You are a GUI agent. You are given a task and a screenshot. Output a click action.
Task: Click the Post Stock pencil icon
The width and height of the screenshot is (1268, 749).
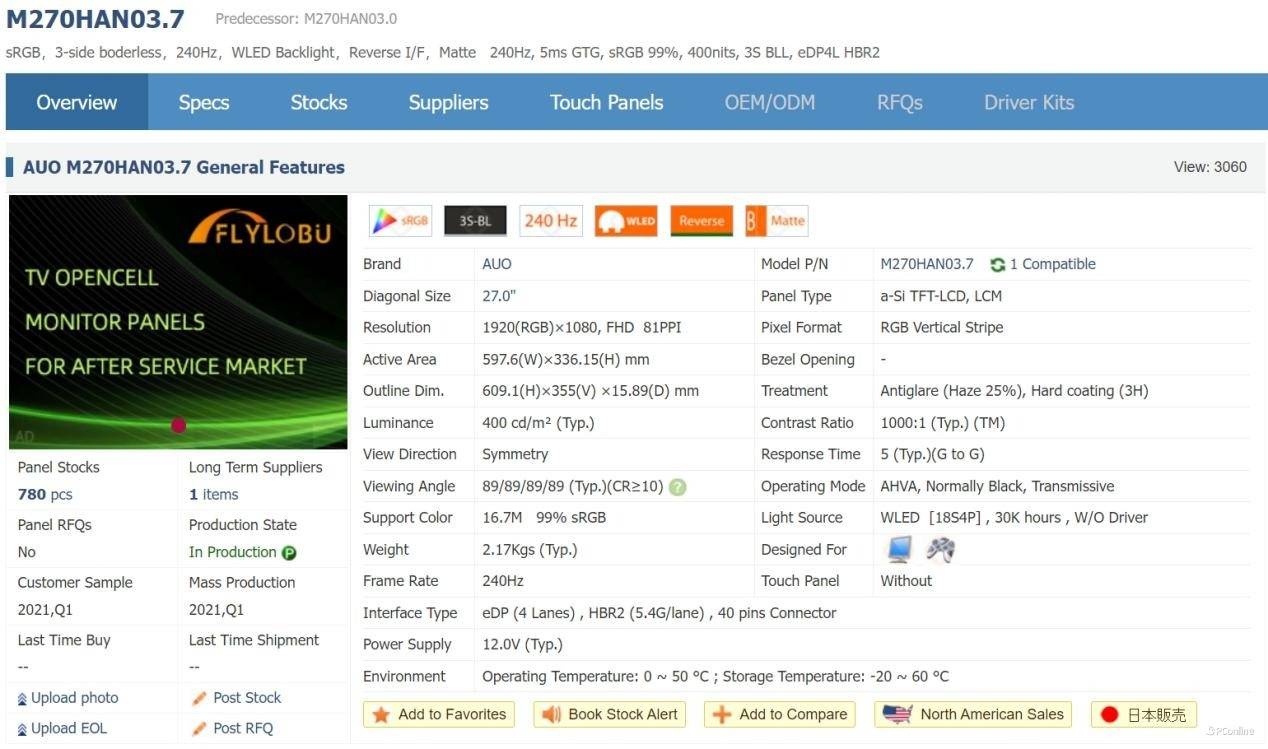pos(199,698)
